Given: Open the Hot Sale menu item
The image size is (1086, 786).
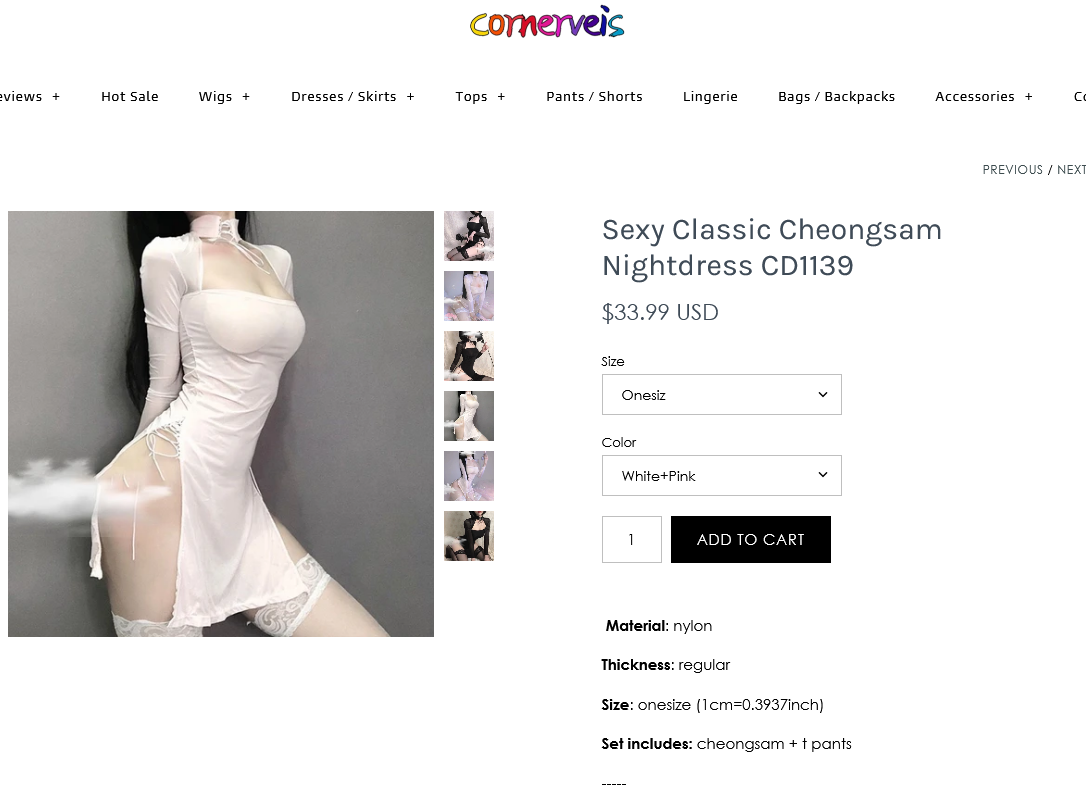Looking at the screenshot, I should [x=130, y=96].
